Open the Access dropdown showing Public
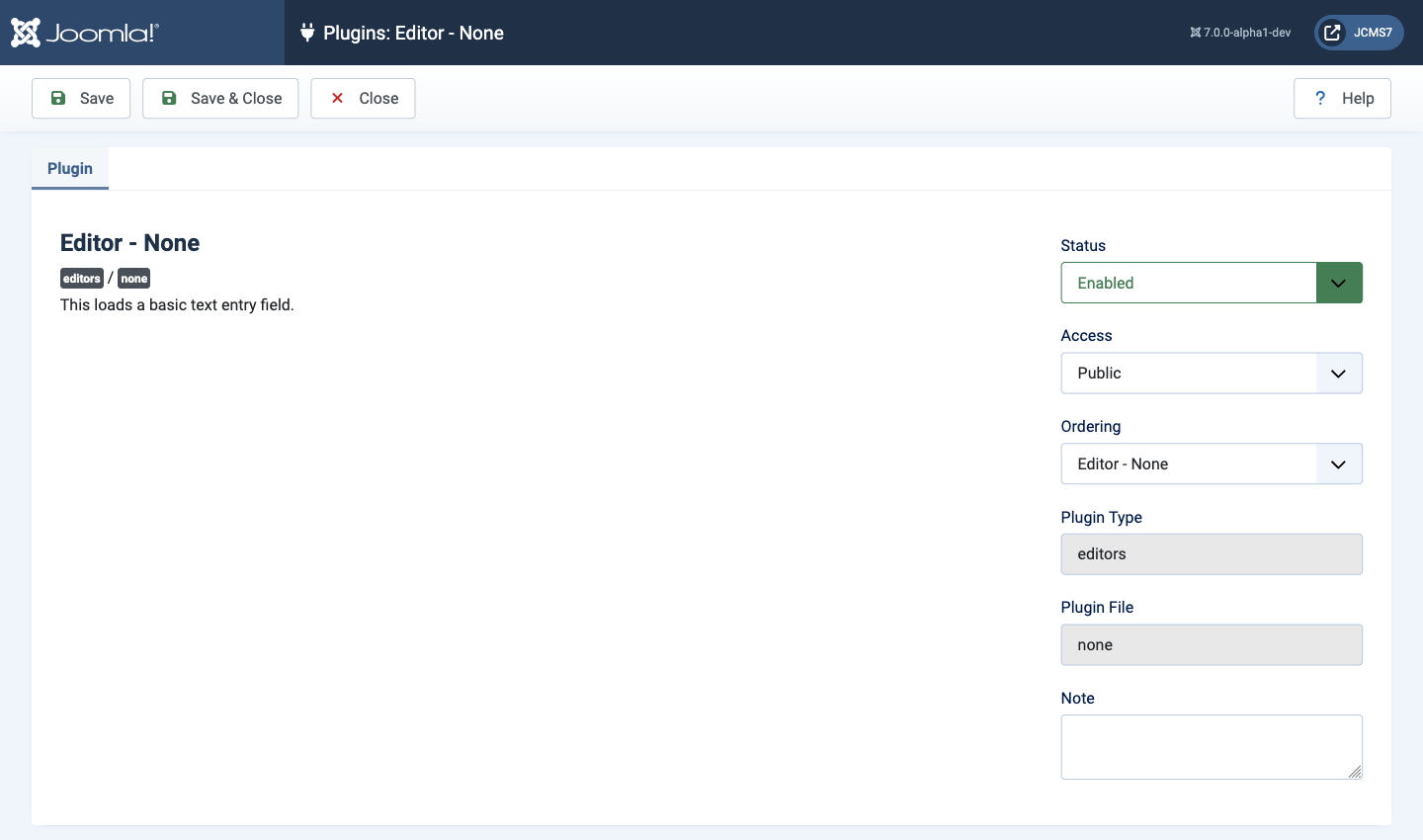 pyautogui.click(x=1212, y=374)
